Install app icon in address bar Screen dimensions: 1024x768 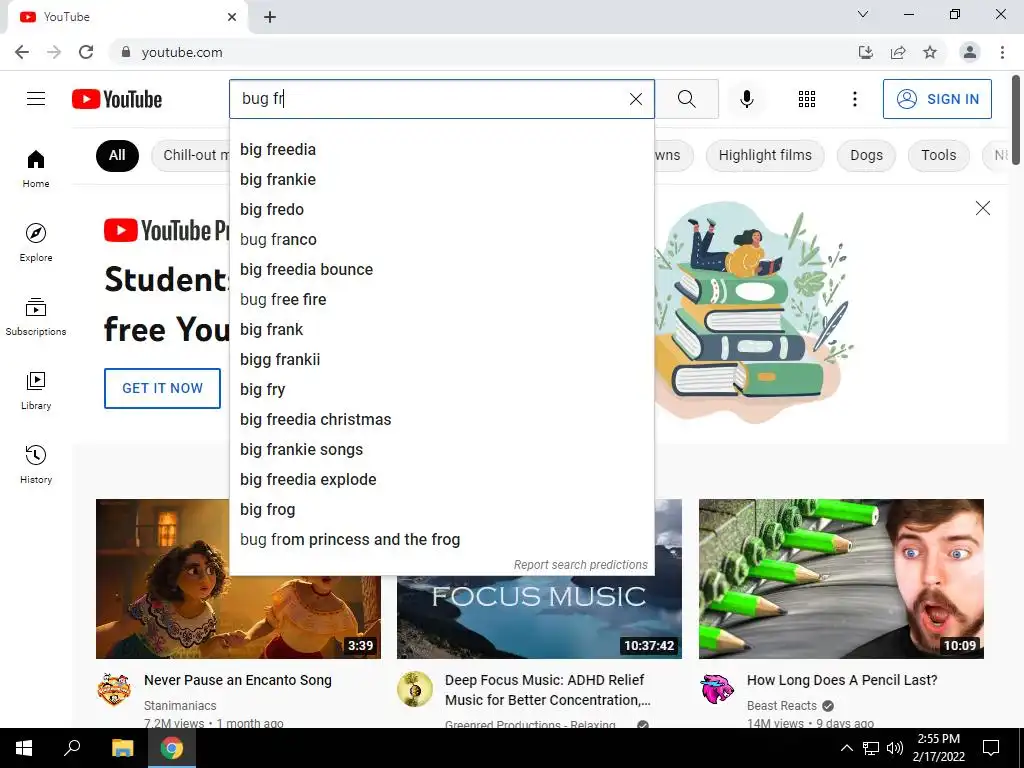coord(866,52)
